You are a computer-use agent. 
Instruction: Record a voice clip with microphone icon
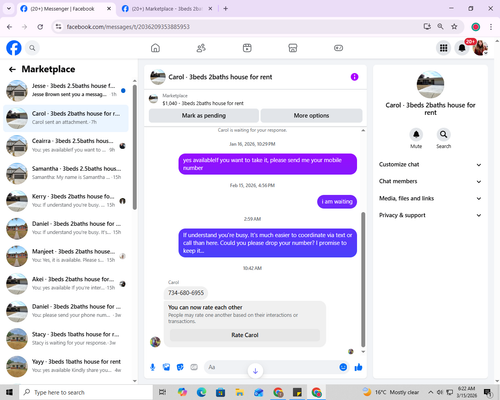point(153,367)
